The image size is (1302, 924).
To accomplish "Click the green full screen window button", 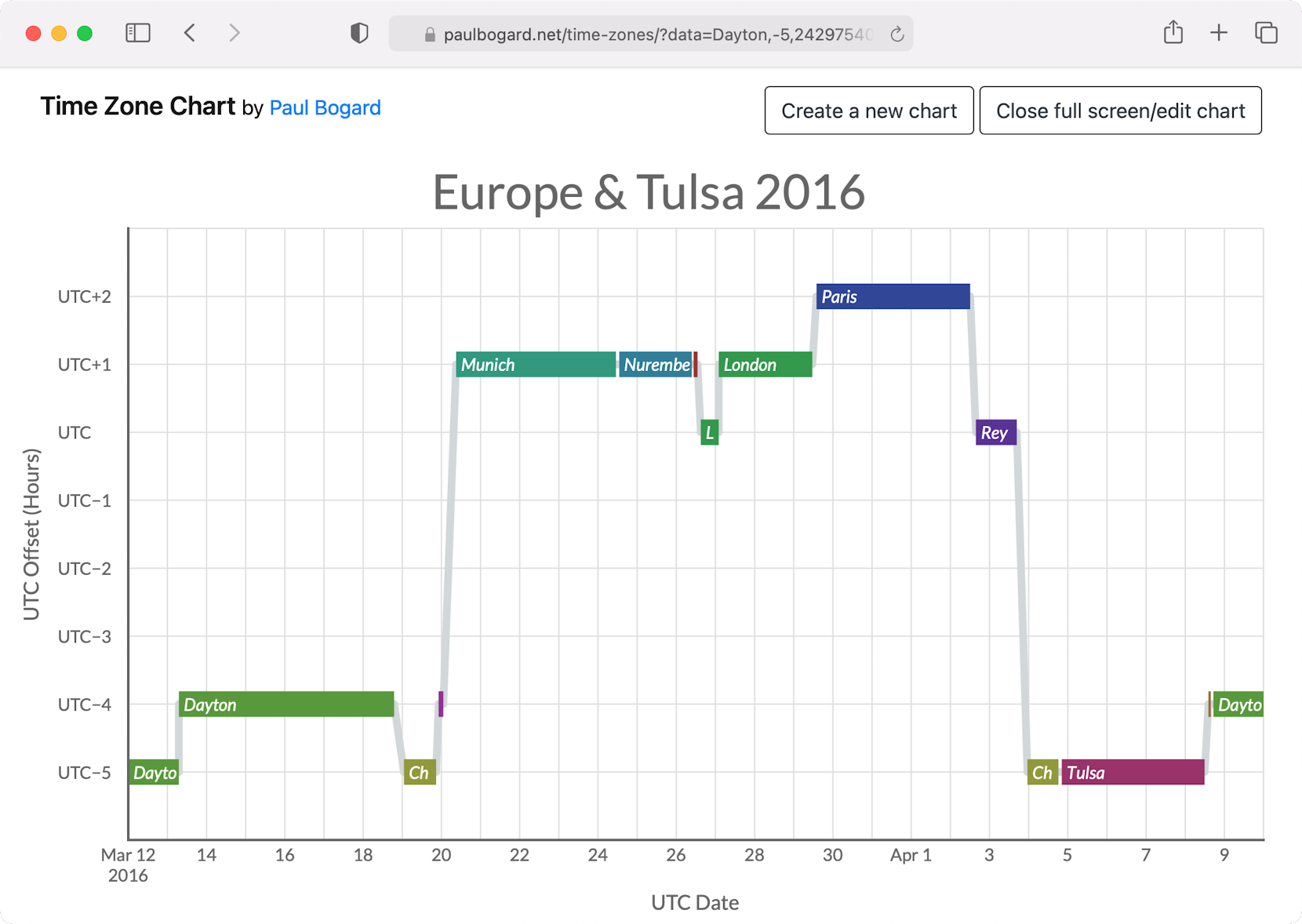I will (85, 33).
